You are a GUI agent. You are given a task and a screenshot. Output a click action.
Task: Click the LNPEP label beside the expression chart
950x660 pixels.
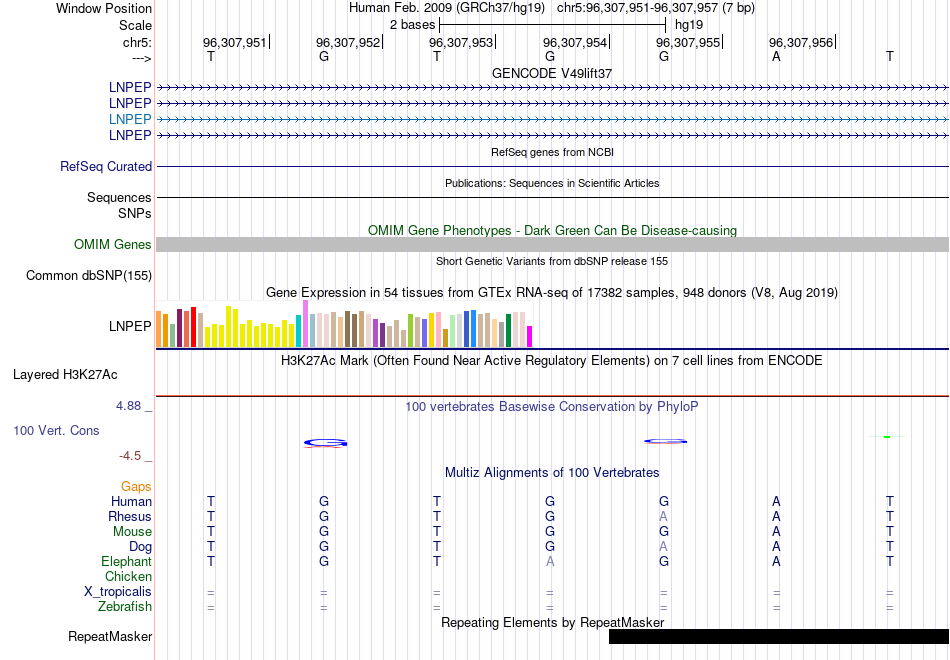pos(130,327)
